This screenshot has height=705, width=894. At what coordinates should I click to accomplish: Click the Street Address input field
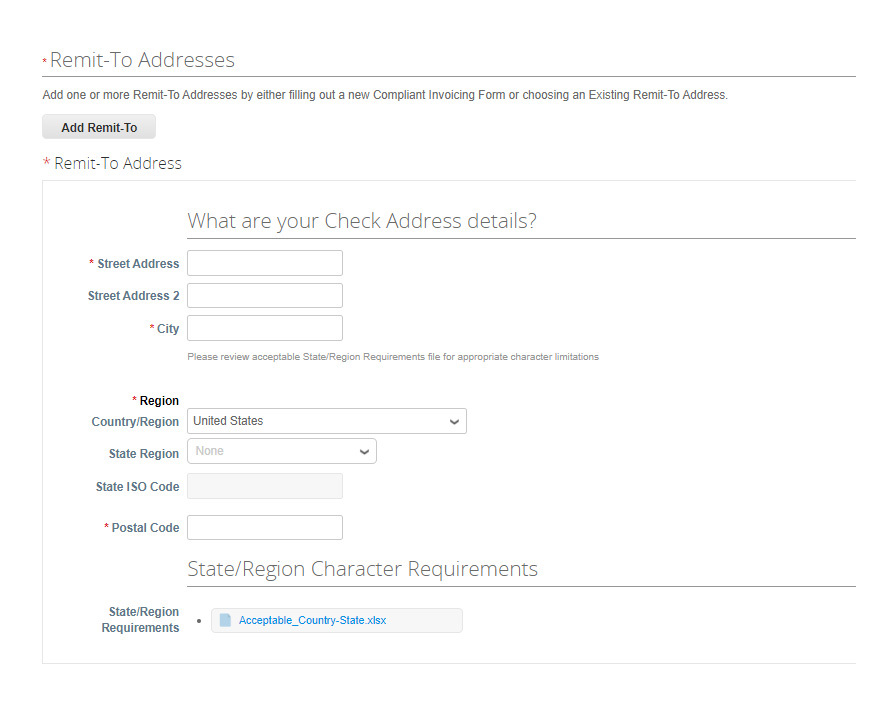[x=264, y=262]
